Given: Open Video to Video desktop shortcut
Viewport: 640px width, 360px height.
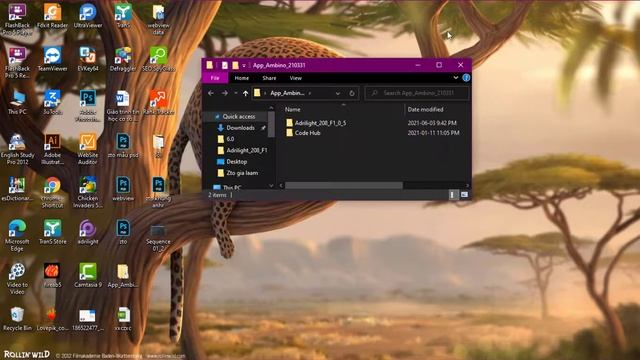Looking at the screenshot, I should pyautogui.click(x=17, y=278).
